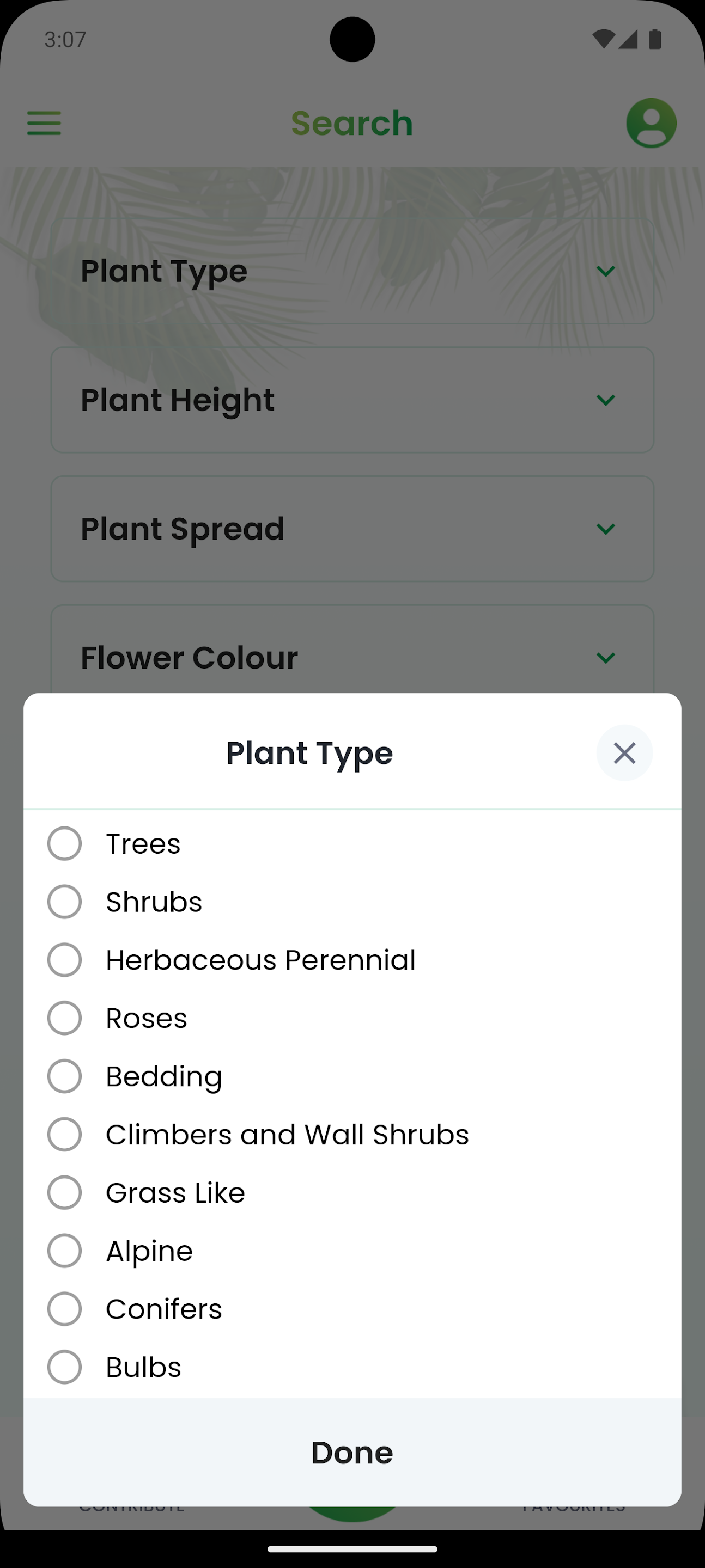Expand the Plant Height dropdown
Image resolution: width=705 pixels, height=1568 pixels.
pos(351,400)
